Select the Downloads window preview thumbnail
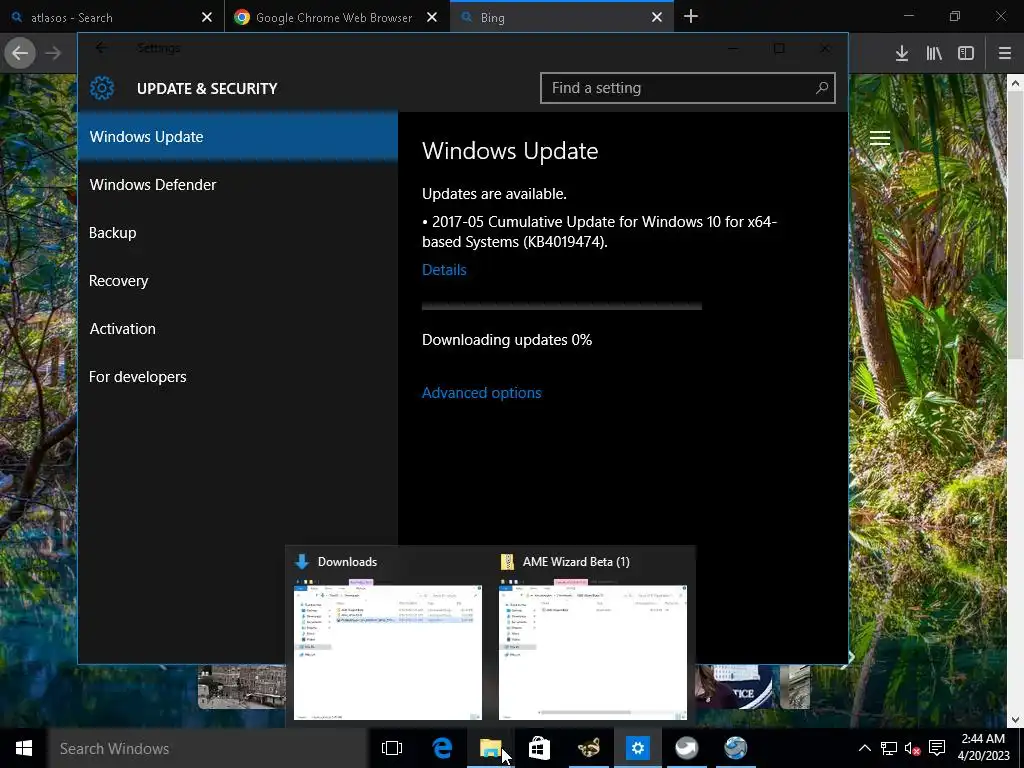The image size is (1024, 768). (388, 652)
